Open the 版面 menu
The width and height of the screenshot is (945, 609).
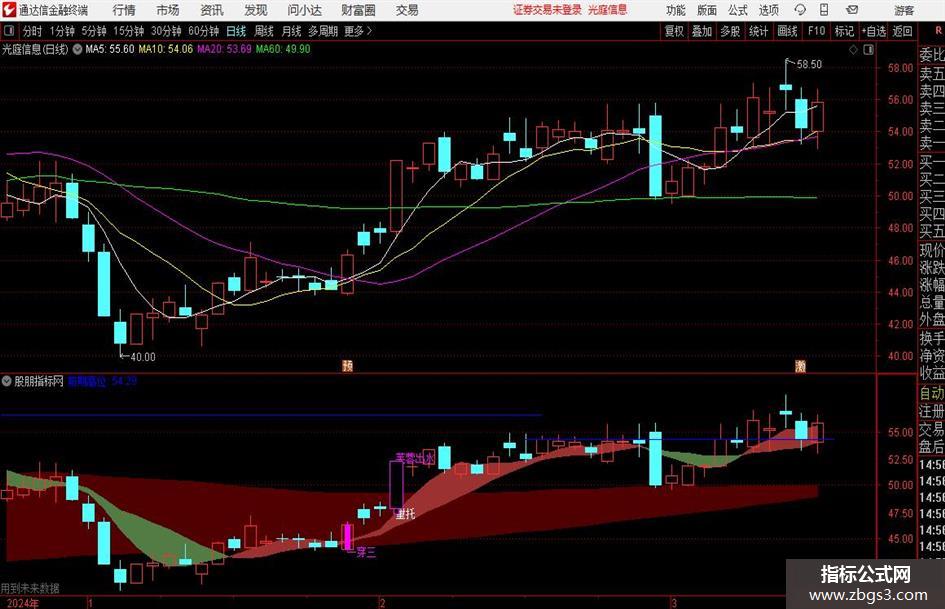coord(707,10)
